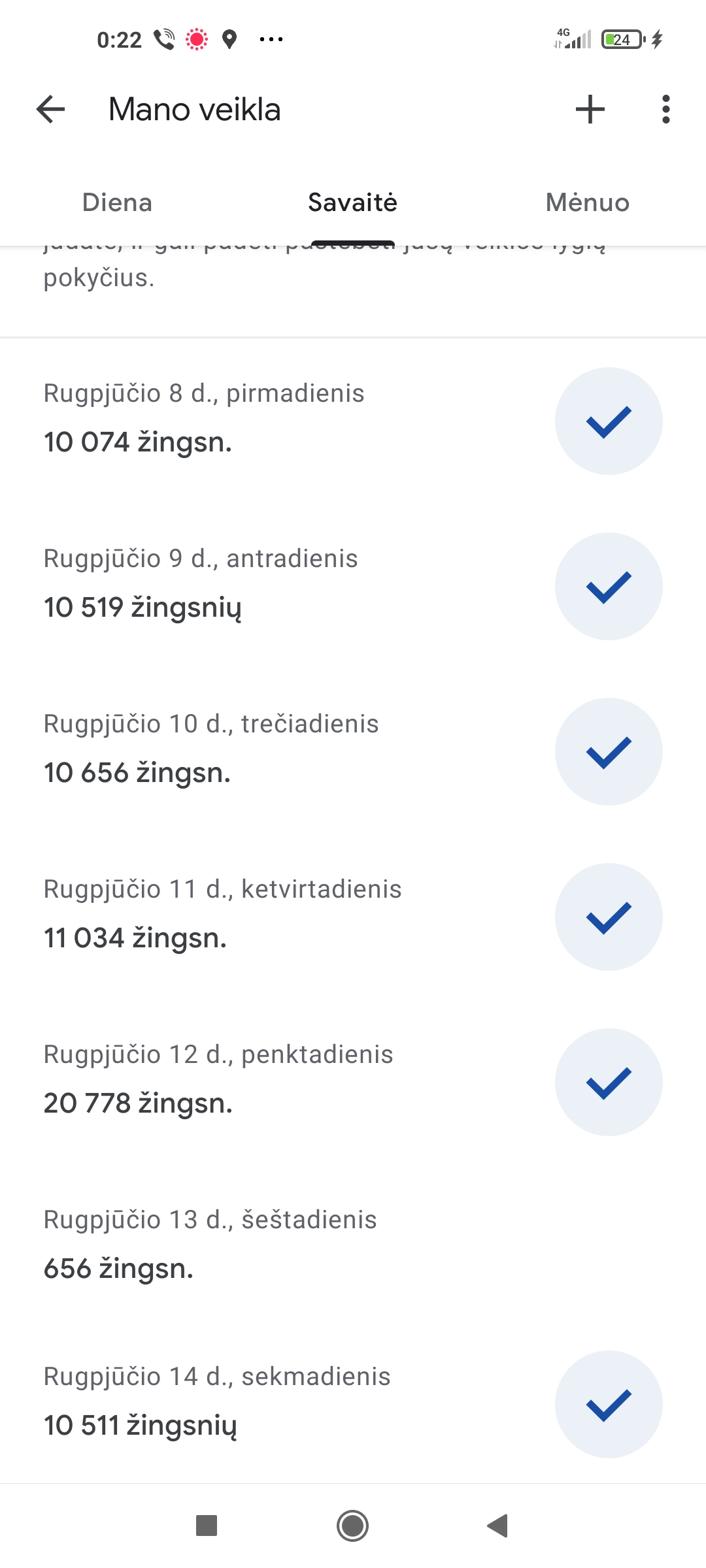Switch to the Diena tab
This screenshot has height=1568, width=706.
(x=117, y=203)
